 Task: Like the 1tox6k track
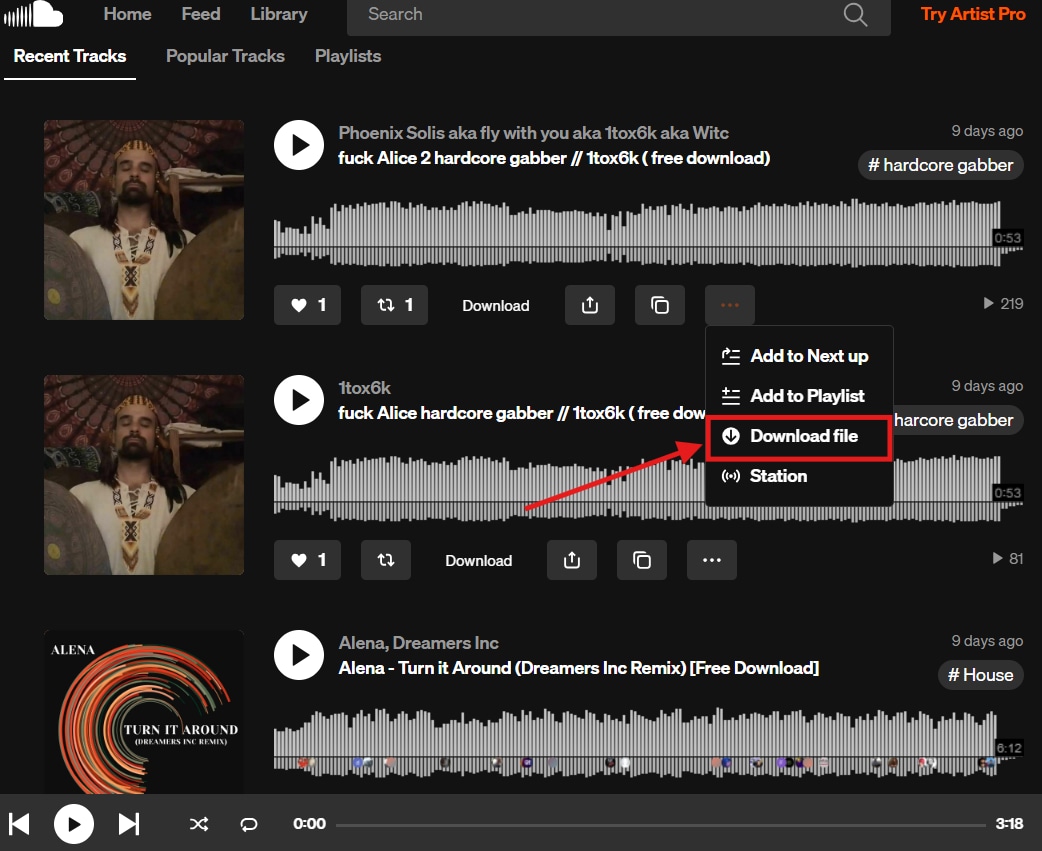307,560
